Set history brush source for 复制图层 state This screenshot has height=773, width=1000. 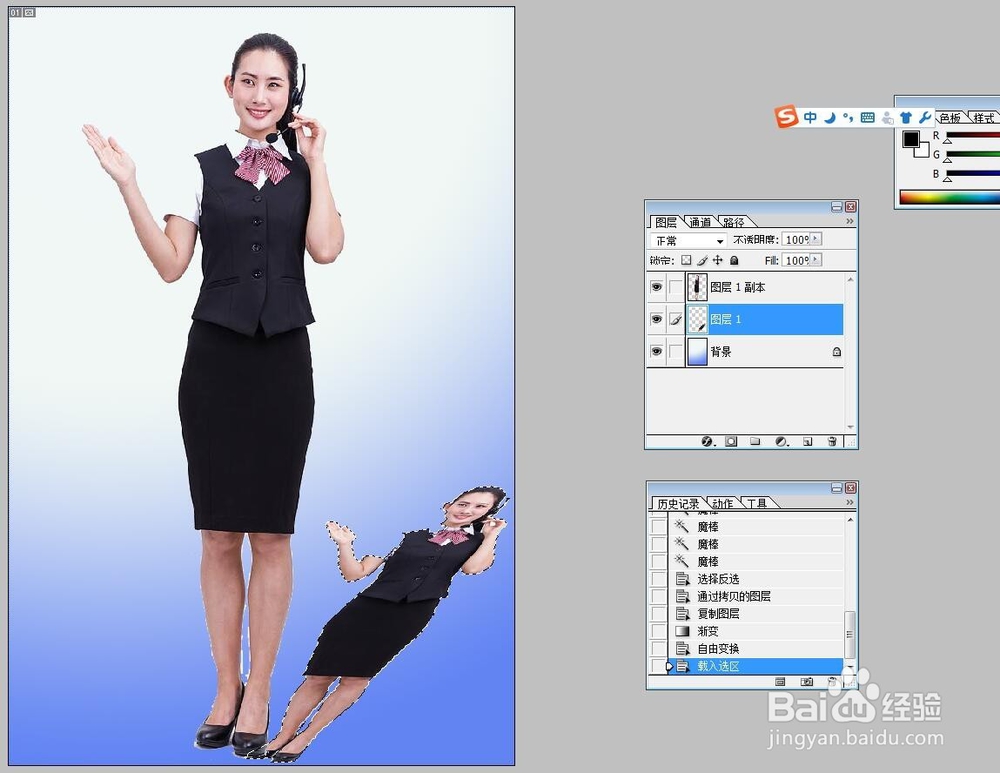[658, 614]
